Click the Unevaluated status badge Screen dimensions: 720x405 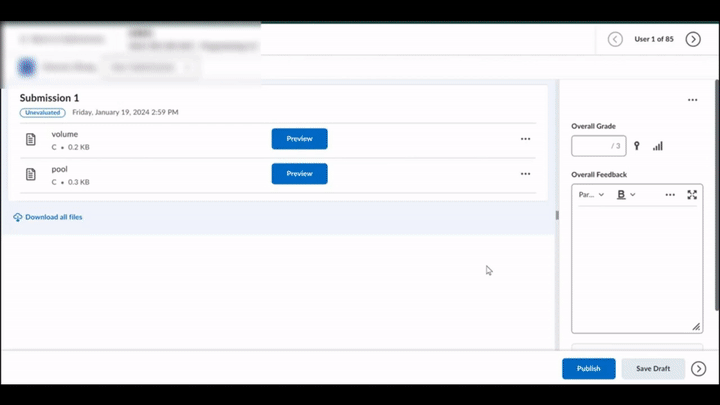[43, 112]
